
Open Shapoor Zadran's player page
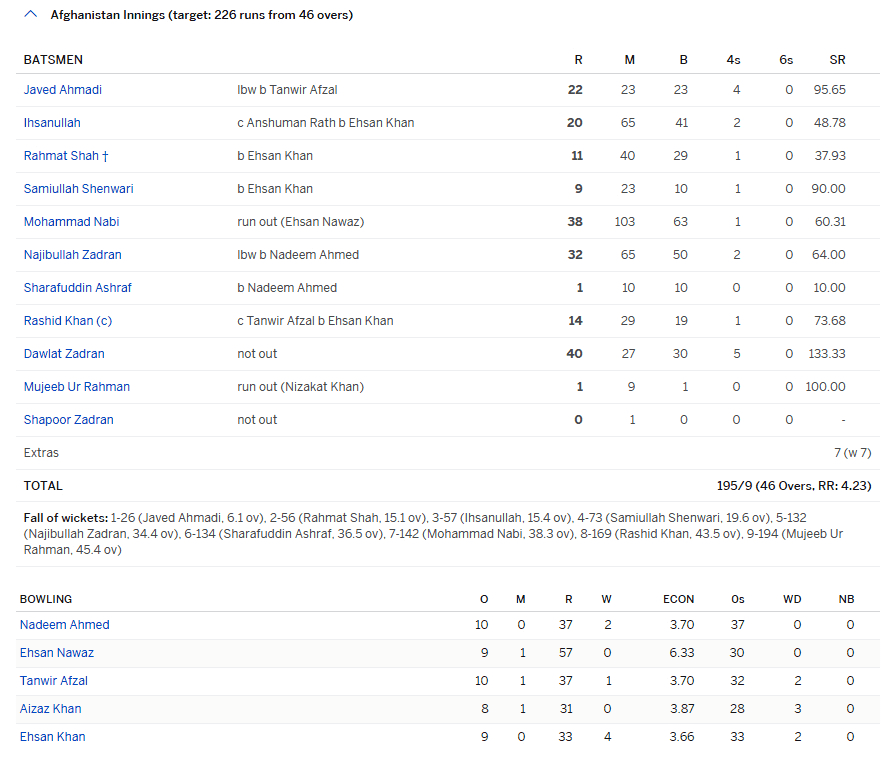coord(68,420)
